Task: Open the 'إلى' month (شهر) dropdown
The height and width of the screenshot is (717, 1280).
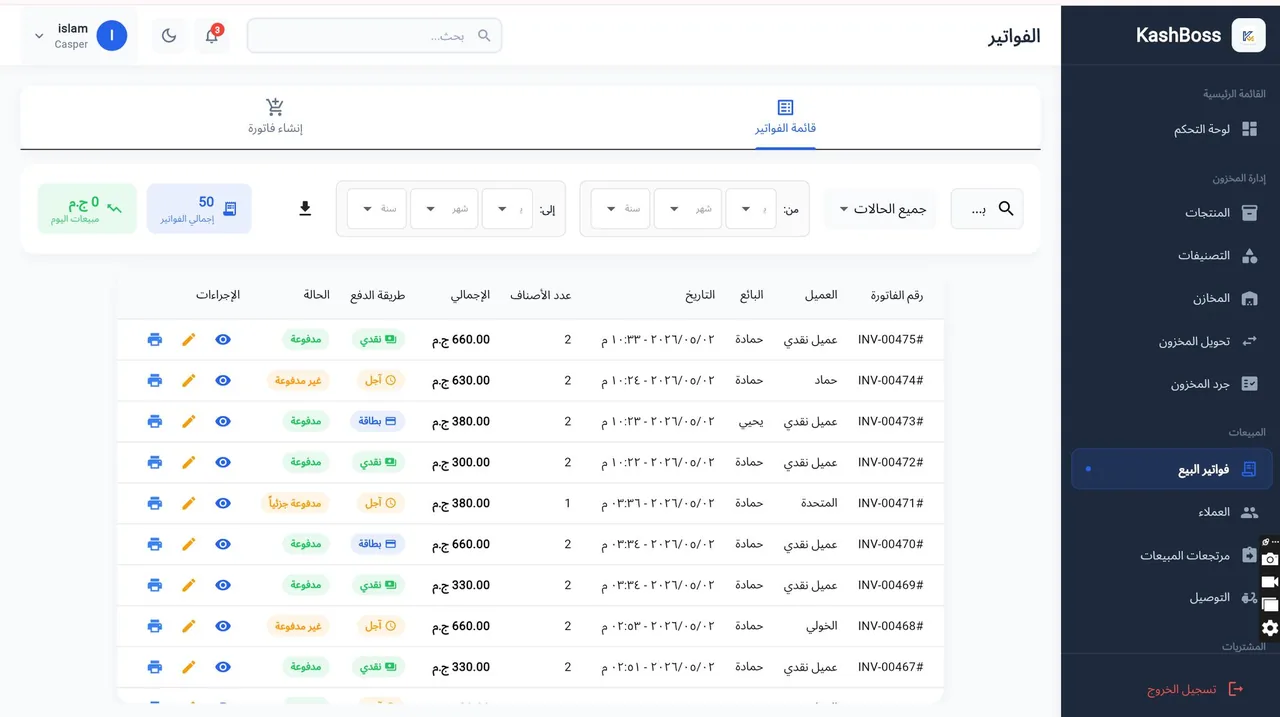Action: [444, 209]
